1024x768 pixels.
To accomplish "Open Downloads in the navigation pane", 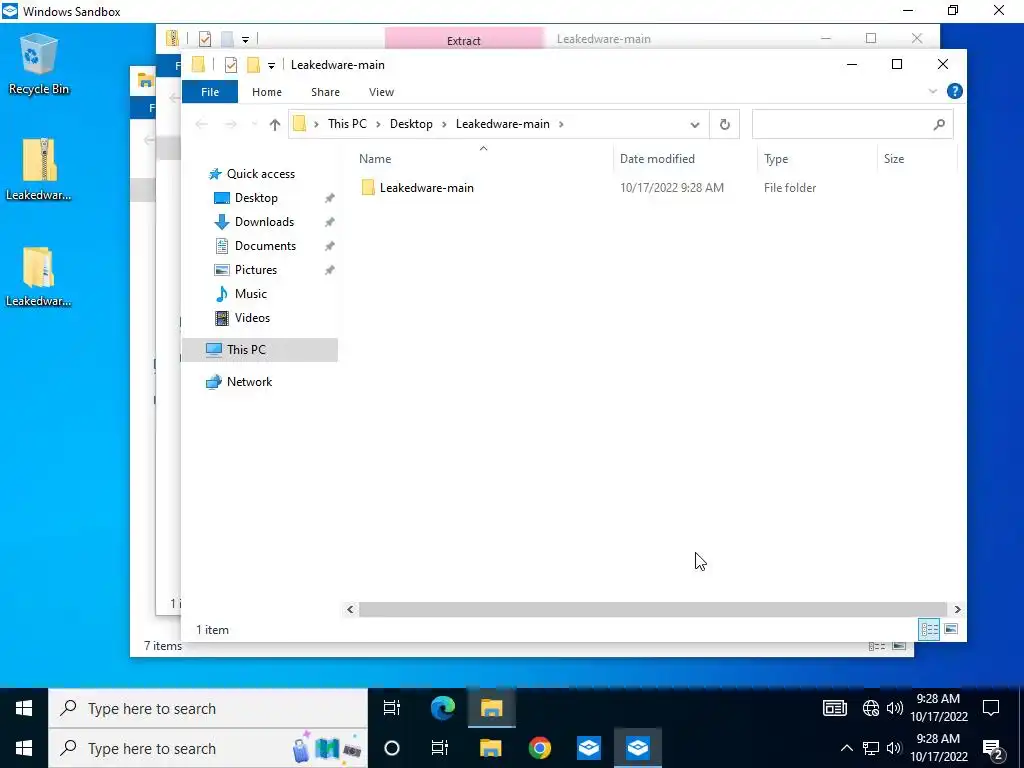I will (x=264, y=222).
